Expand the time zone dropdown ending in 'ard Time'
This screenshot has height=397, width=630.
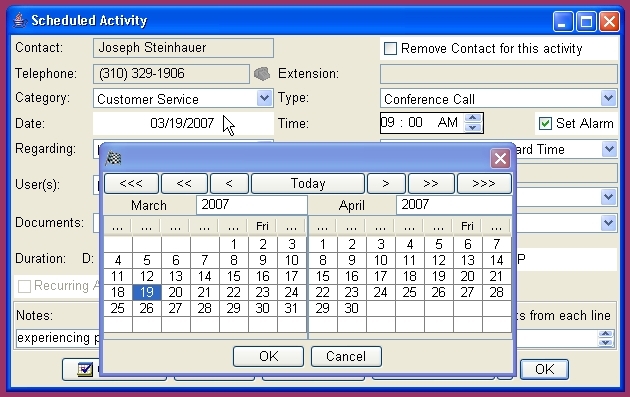pyautogui.click(x=609, y=149)
